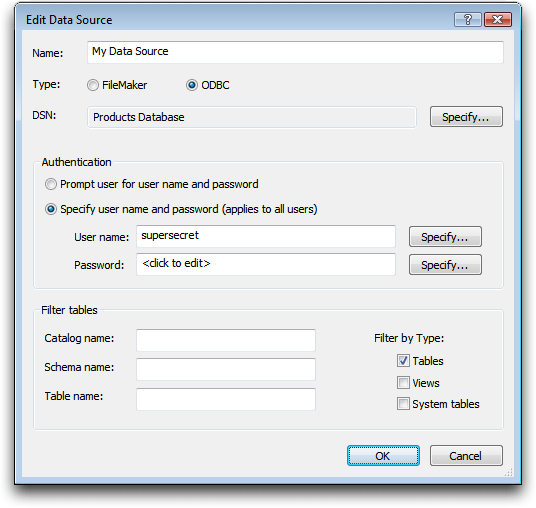Click the Password click to edit field
The image size is (536, 508).
(266, 264)
